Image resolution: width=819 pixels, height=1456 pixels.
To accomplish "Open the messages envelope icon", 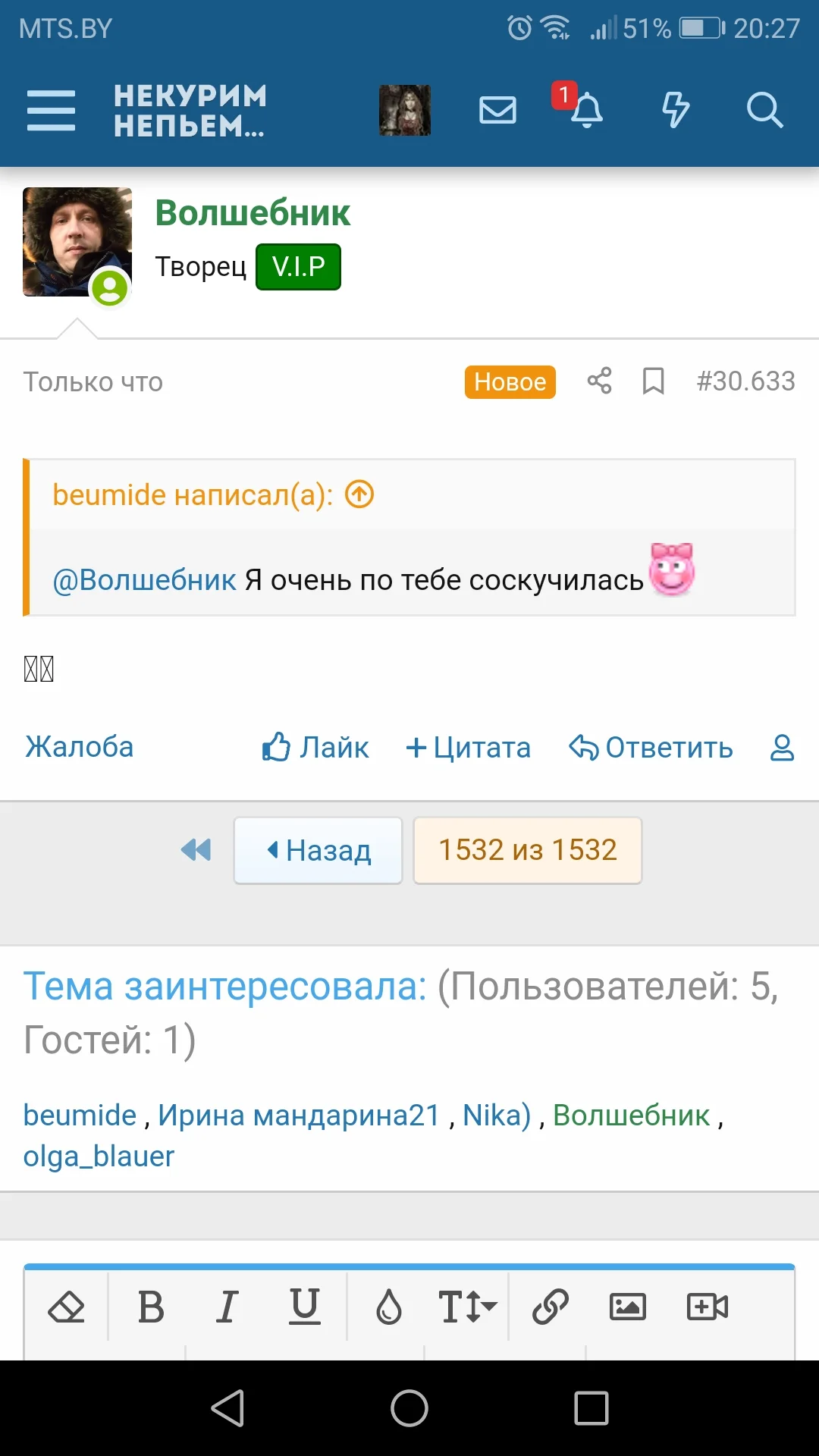I will pyautogui.click(x=498, y=111).
